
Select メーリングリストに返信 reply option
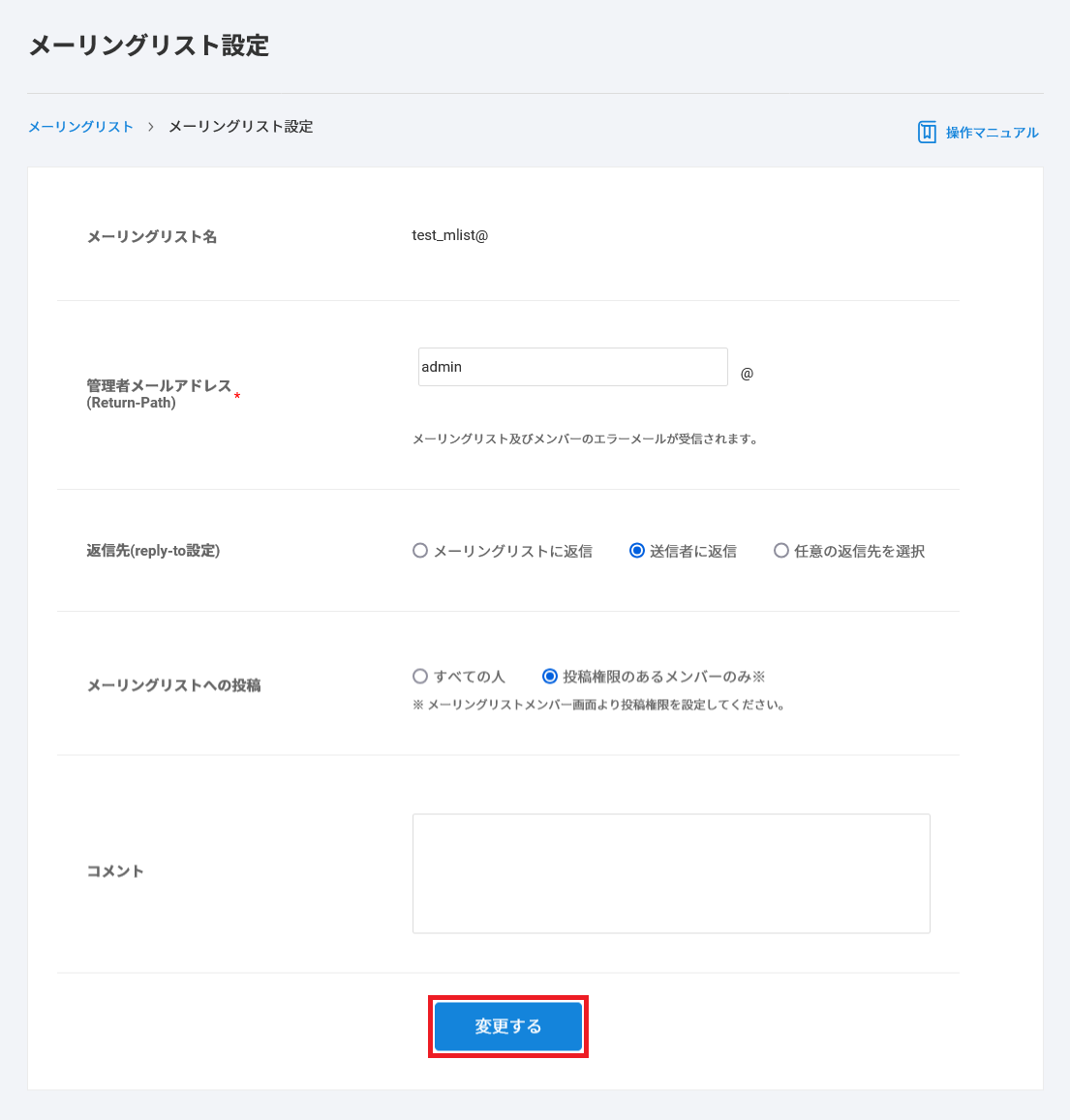(420, 551)
